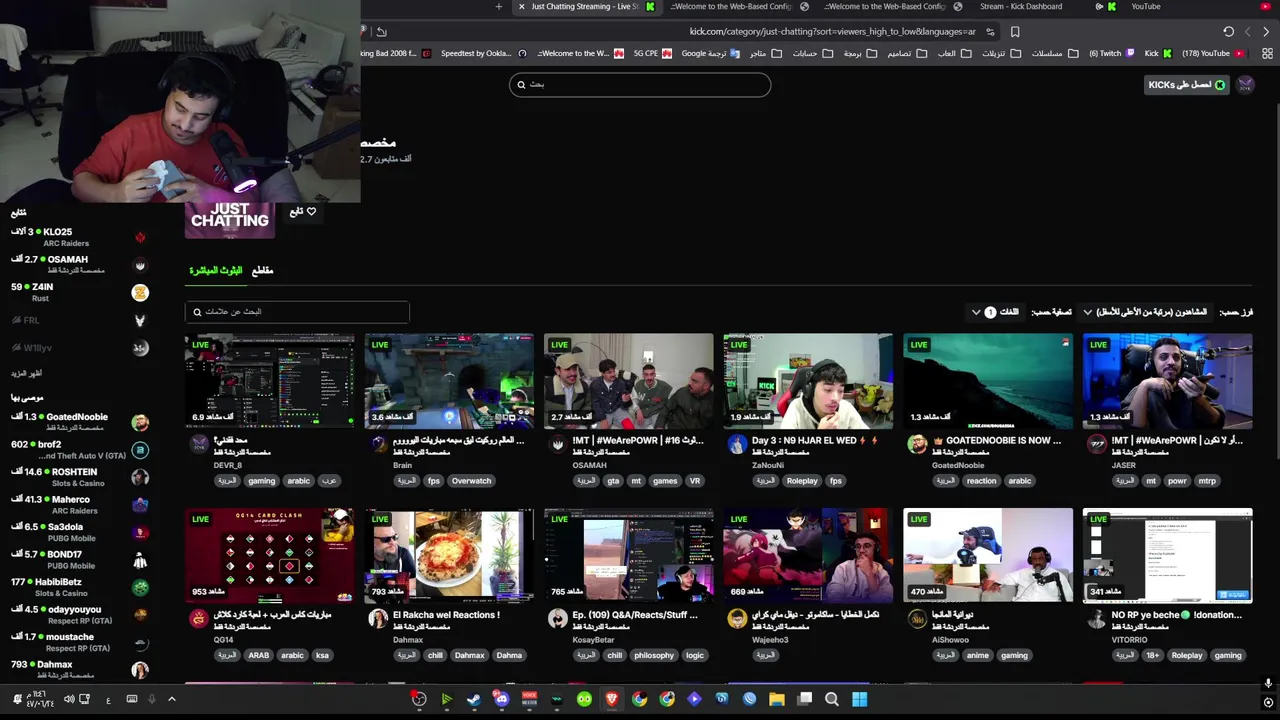Click the '18+' tag under VITORRIO

tap(1153, 656)
